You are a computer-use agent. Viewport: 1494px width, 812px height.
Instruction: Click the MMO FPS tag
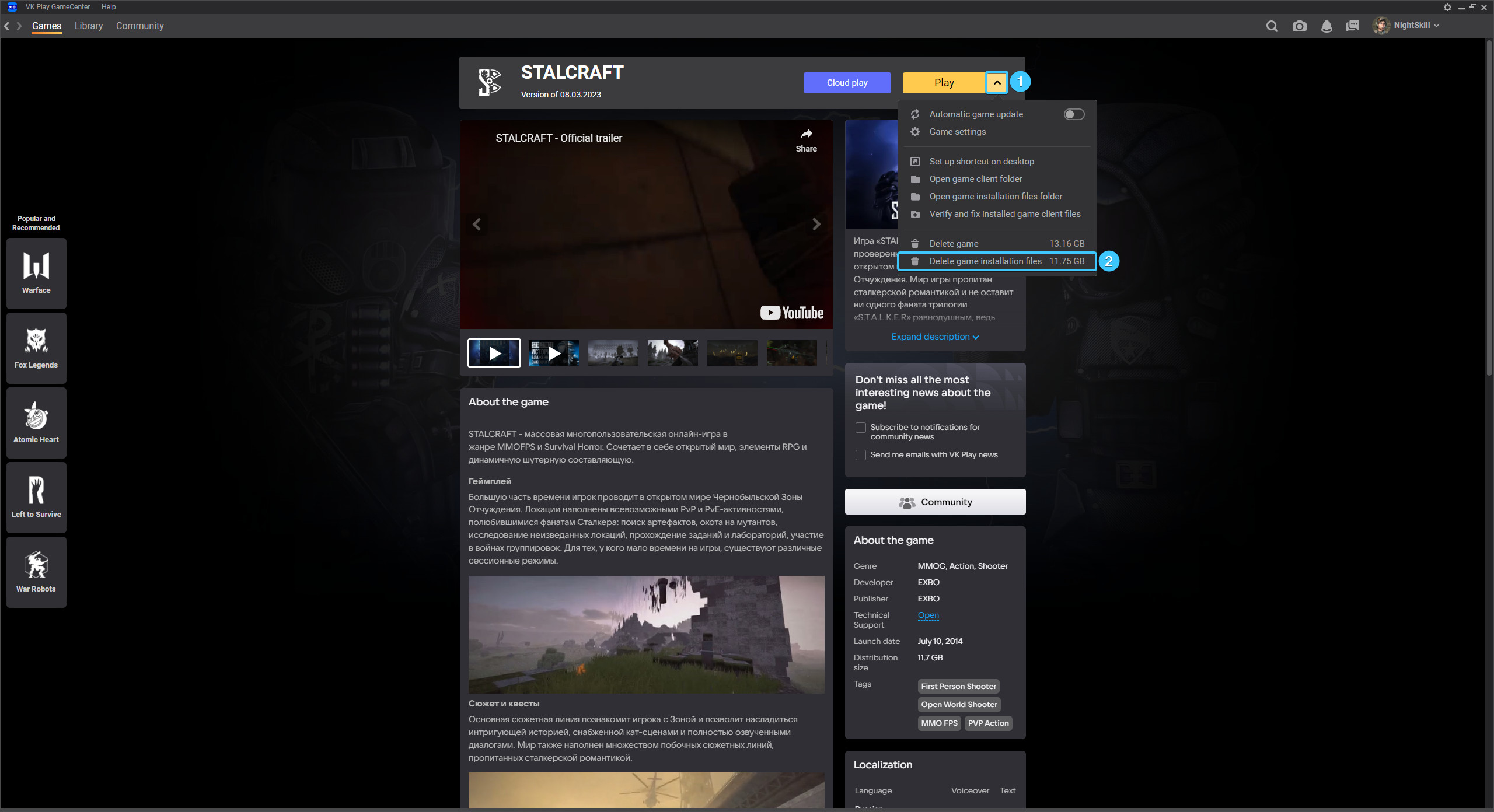tap(939, 723)
